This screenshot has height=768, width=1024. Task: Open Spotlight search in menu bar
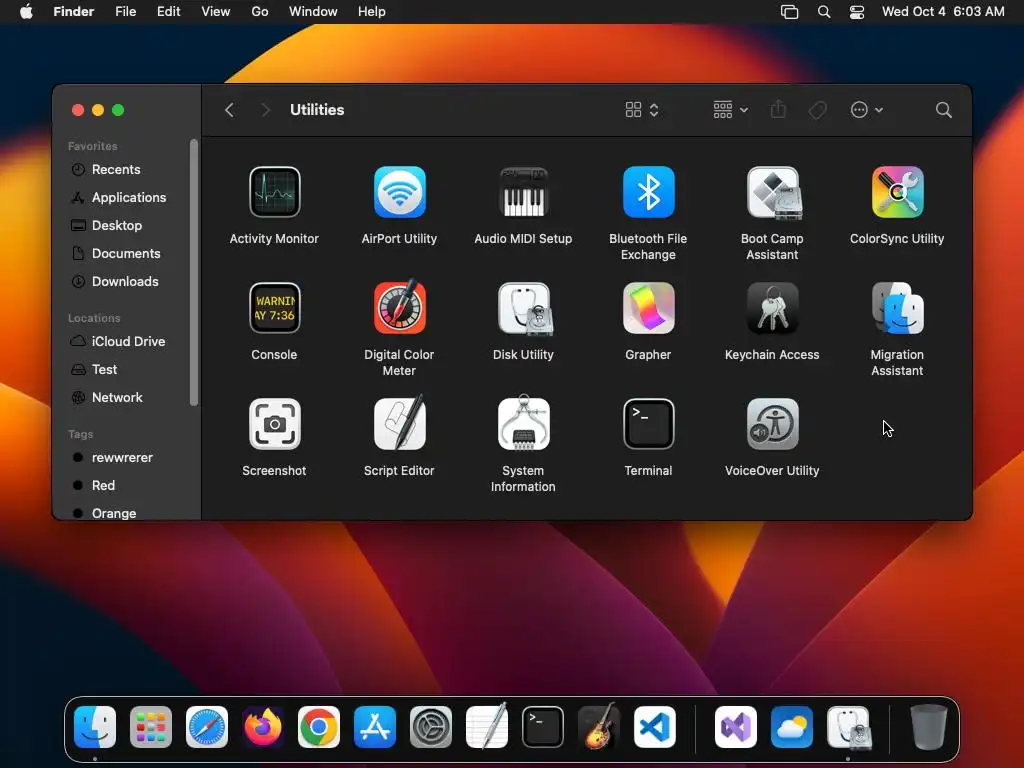pos(824,12)
